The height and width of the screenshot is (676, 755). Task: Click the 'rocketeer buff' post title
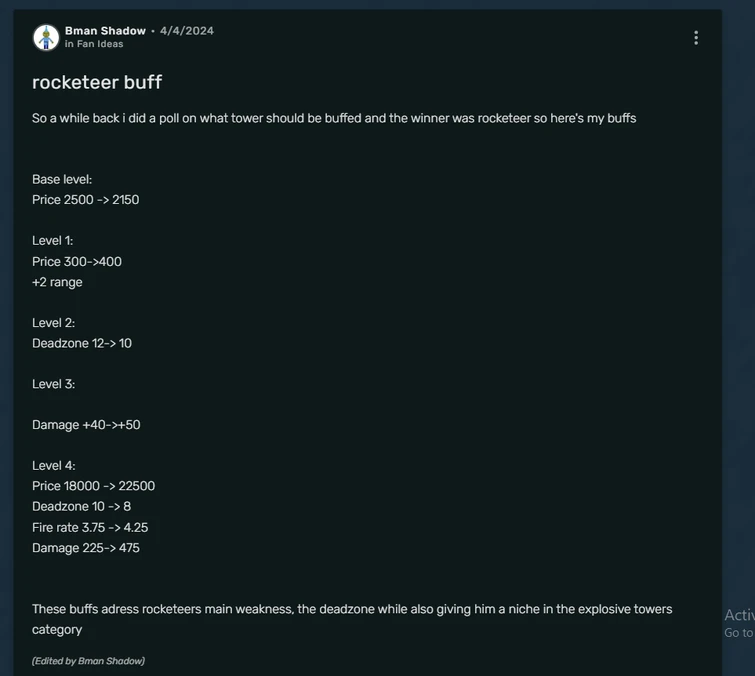97,82
